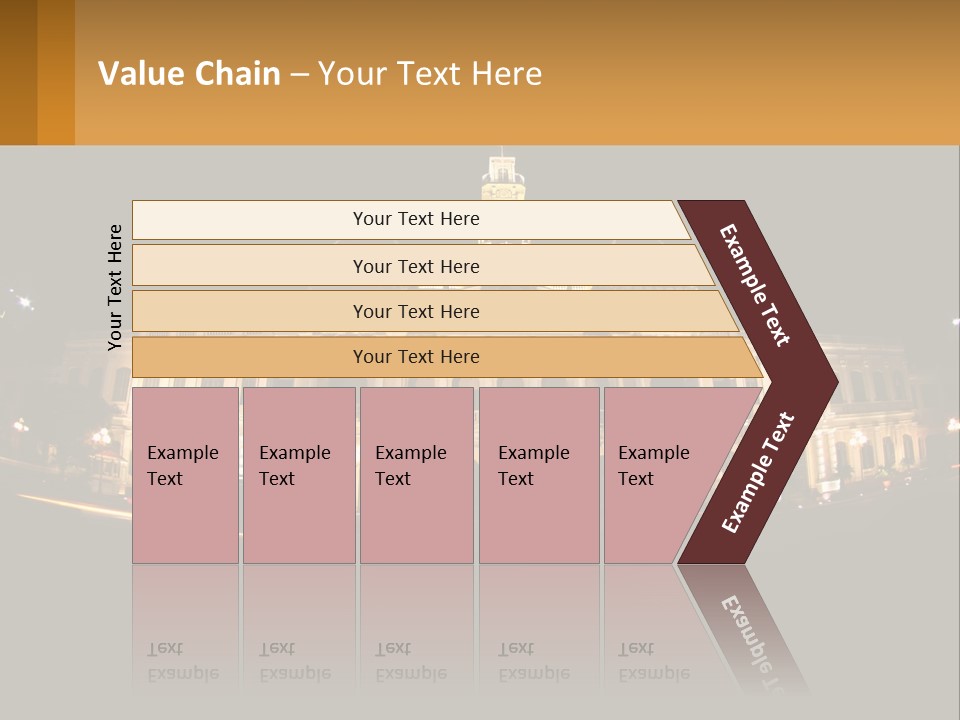Image resolution: width=960 pixels, height=720 pixels.
Task: Select the darkest orange "Your Text Here" bar
Action: coord(415,357)
